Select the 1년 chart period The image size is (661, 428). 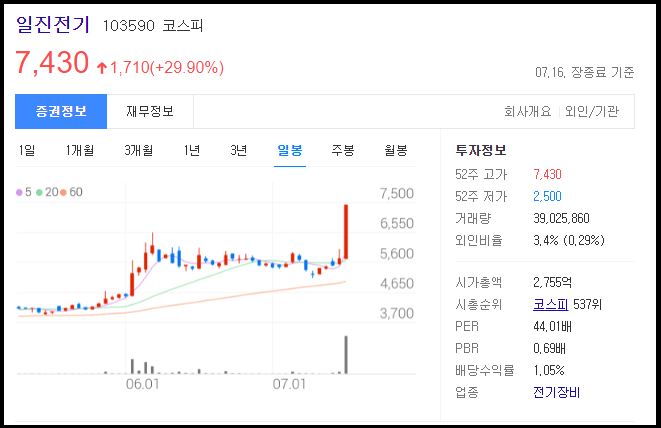(191, 150)
